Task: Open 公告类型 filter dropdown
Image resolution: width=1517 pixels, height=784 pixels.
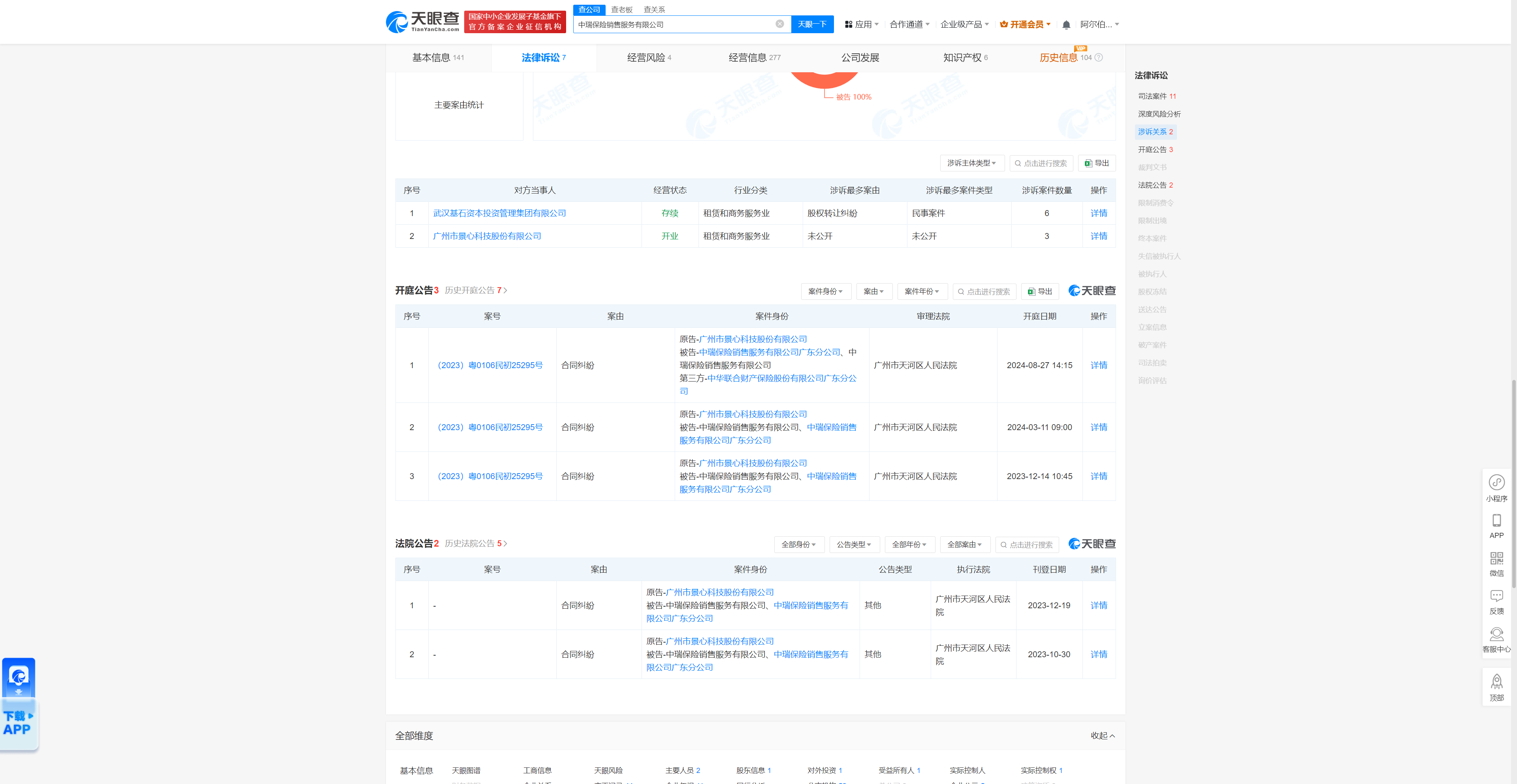Action: point(854,544)
